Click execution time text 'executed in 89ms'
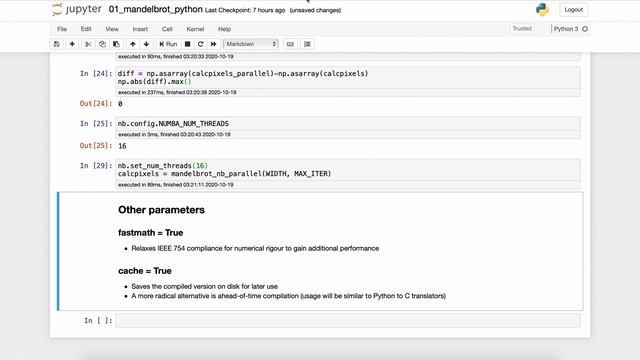 pyautogui.click(x=176, y=185)
